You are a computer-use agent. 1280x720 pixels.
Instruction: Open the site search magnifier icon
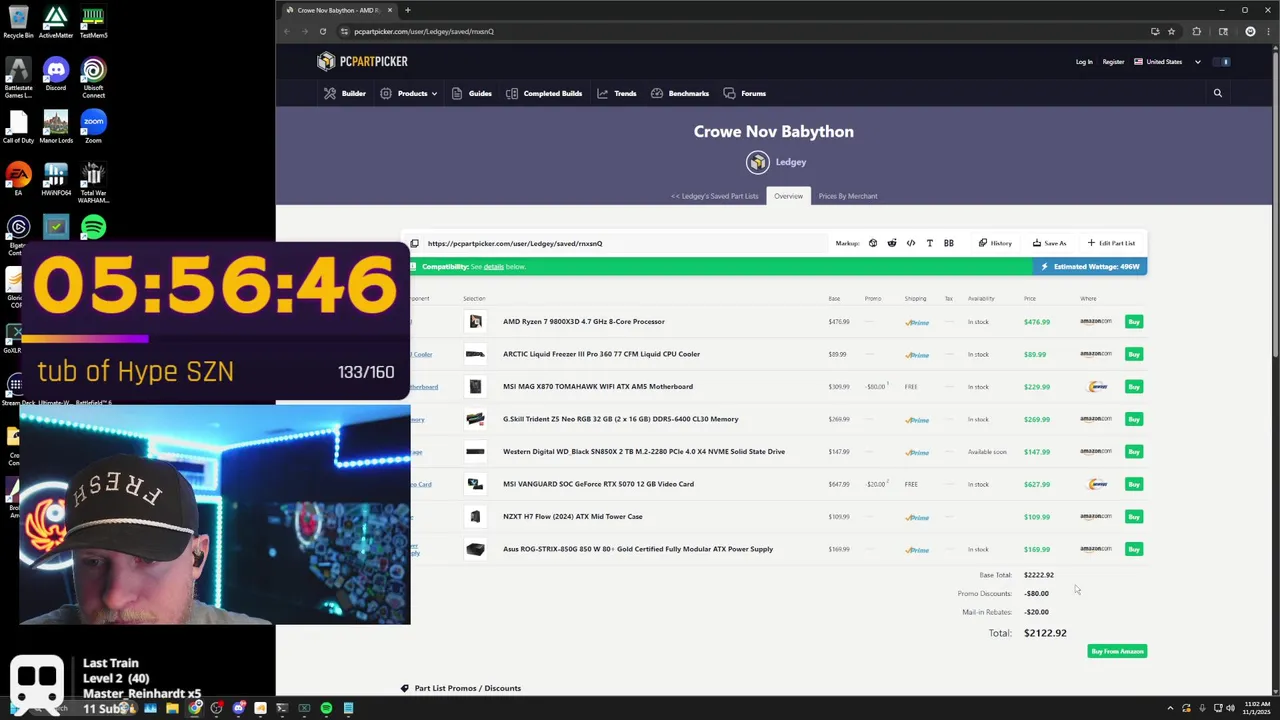1217,93
